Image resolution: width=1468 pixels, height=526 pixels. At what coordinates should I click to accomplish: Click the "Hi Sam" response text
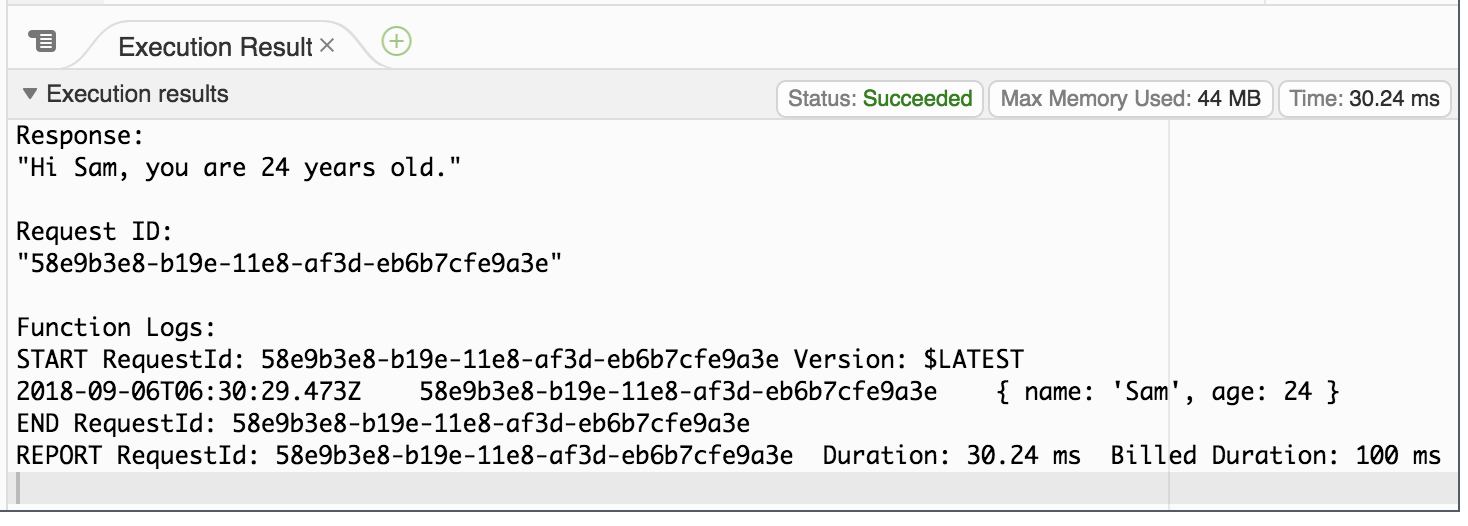click(x=238, y=168)
